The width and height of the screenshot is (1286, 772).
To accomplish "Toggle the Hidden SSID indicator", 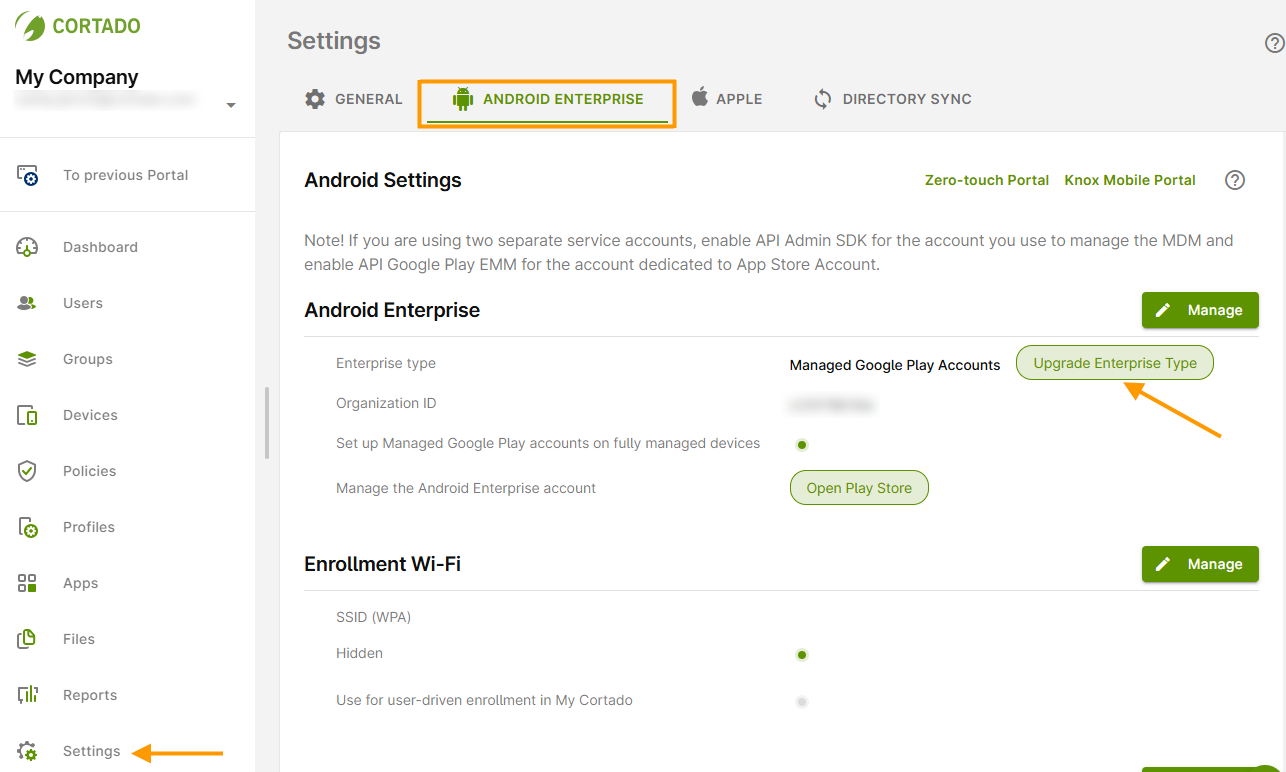I will pyautogui.click(x=802, y=655).
